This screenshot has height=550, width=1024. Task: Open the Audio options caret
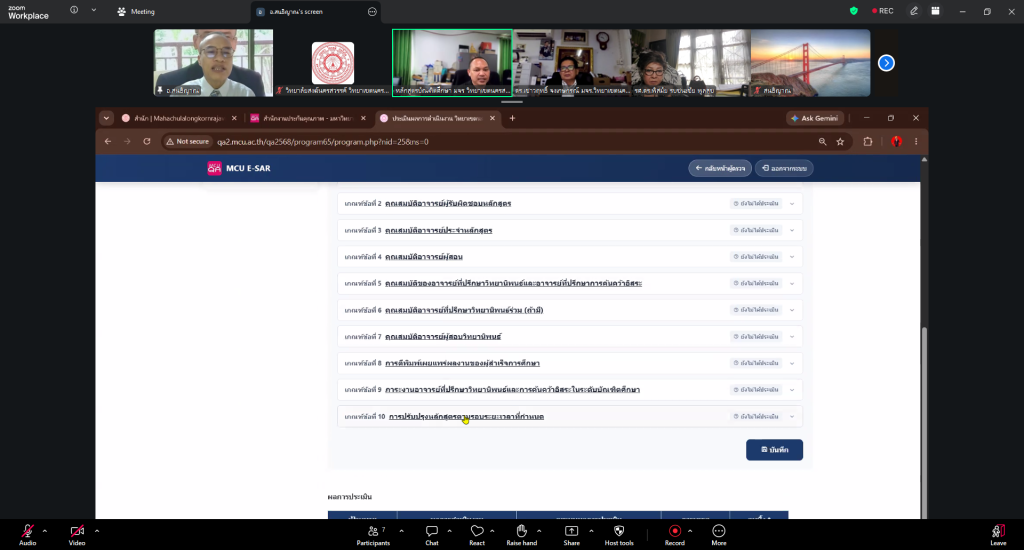[44, 531]
